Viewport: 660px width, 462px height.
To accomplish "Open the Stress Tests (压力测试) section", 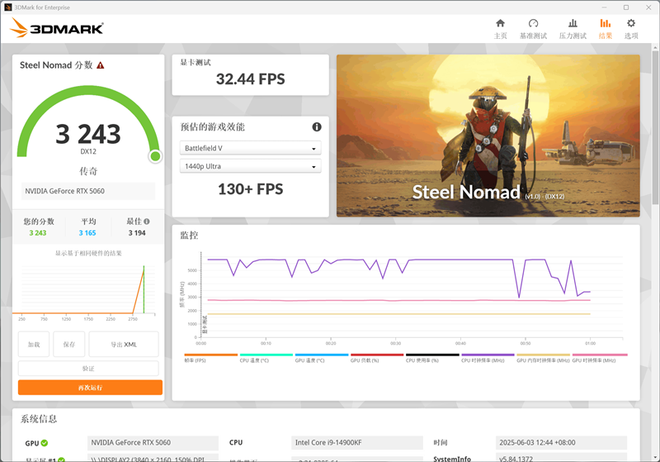I will point(571,27).
